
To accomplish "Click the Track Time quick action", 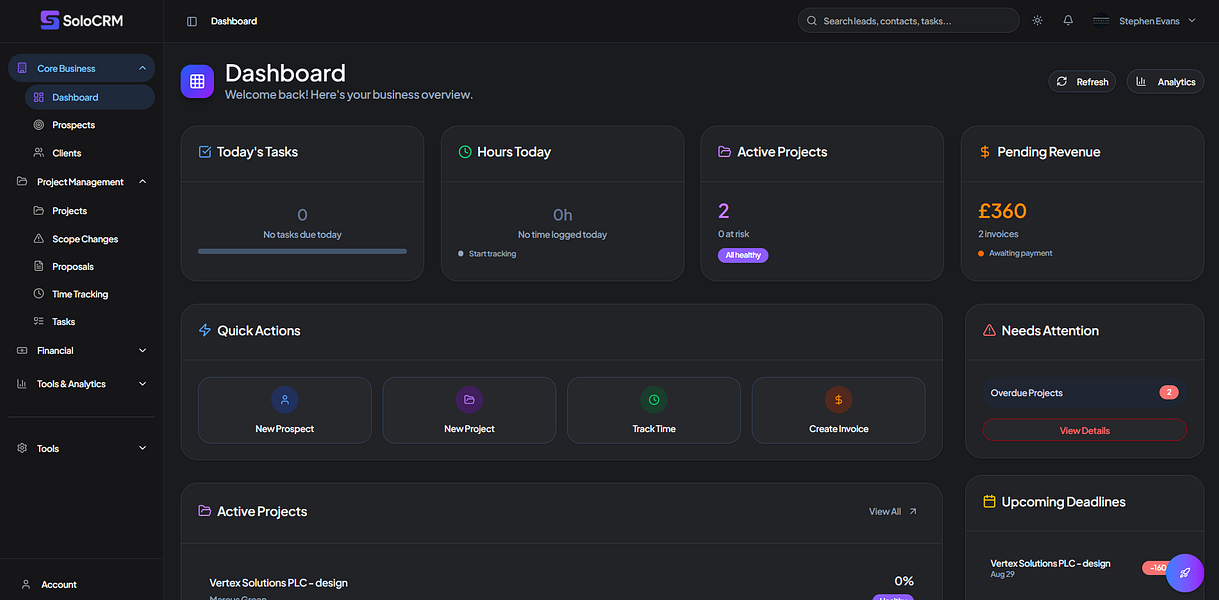I will pos(654,410).
